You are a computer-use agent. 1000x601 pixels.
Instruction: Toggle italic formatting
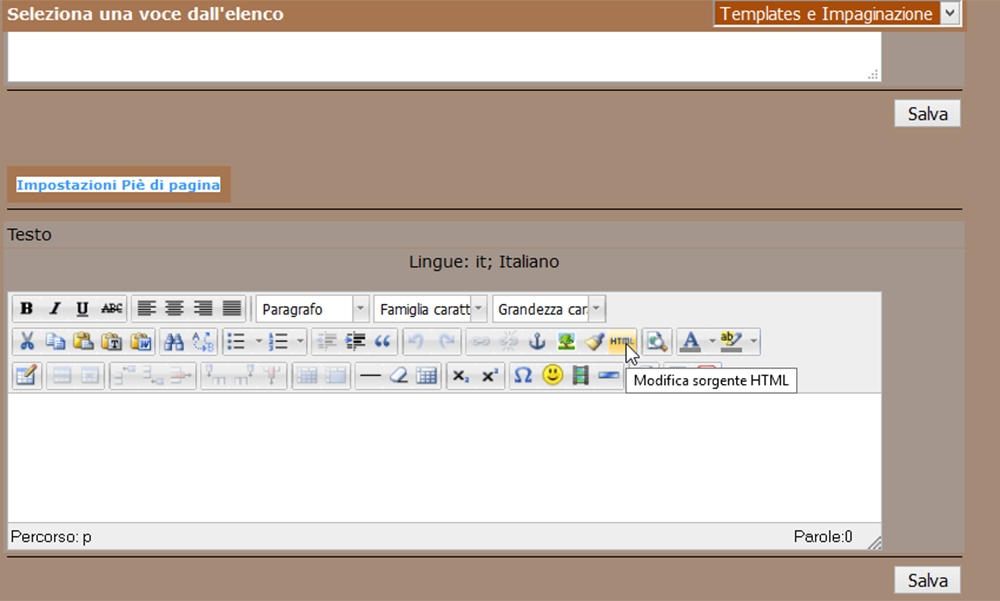pos(55,309)
